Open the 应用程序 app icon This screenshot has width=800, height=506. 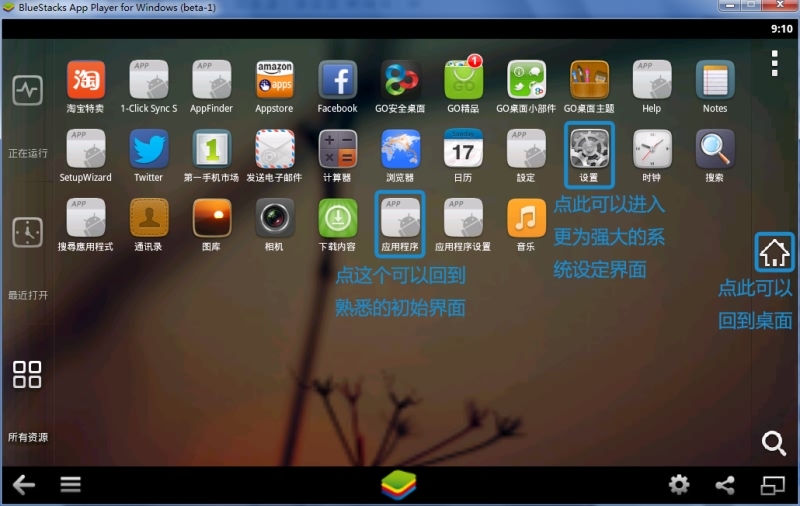point(401,218)
